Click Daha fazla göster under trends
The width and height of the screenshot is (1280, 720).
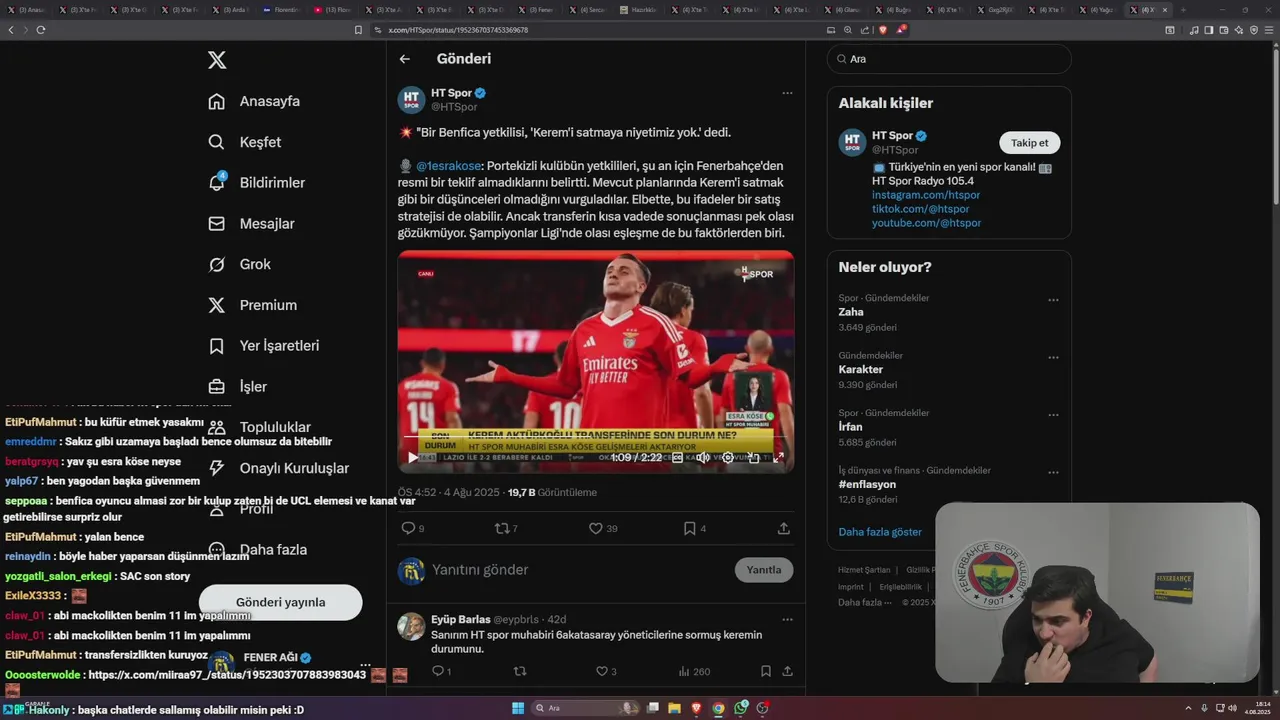point(880,532)
